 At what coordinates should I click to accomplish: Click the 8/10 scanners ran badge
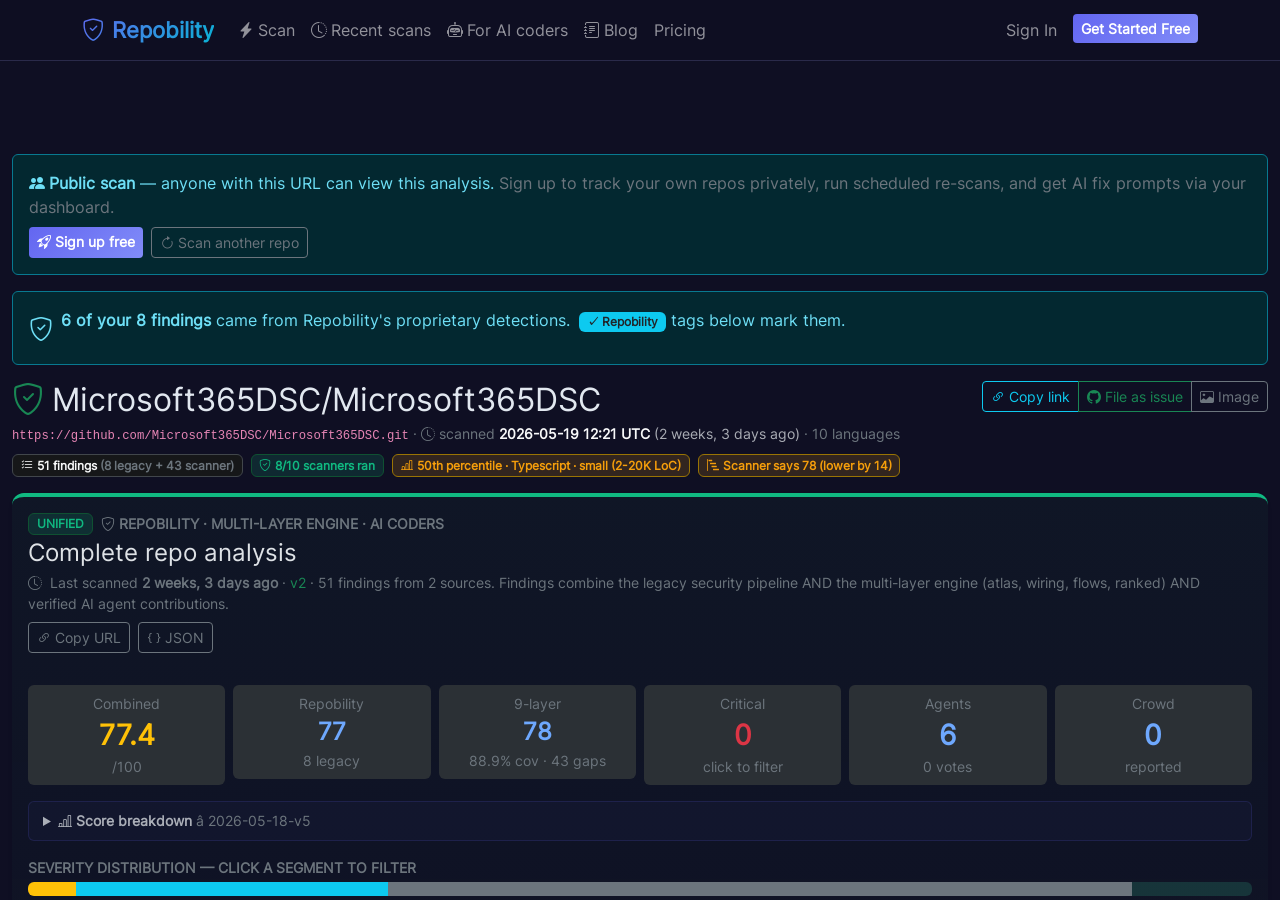point(317,466)
